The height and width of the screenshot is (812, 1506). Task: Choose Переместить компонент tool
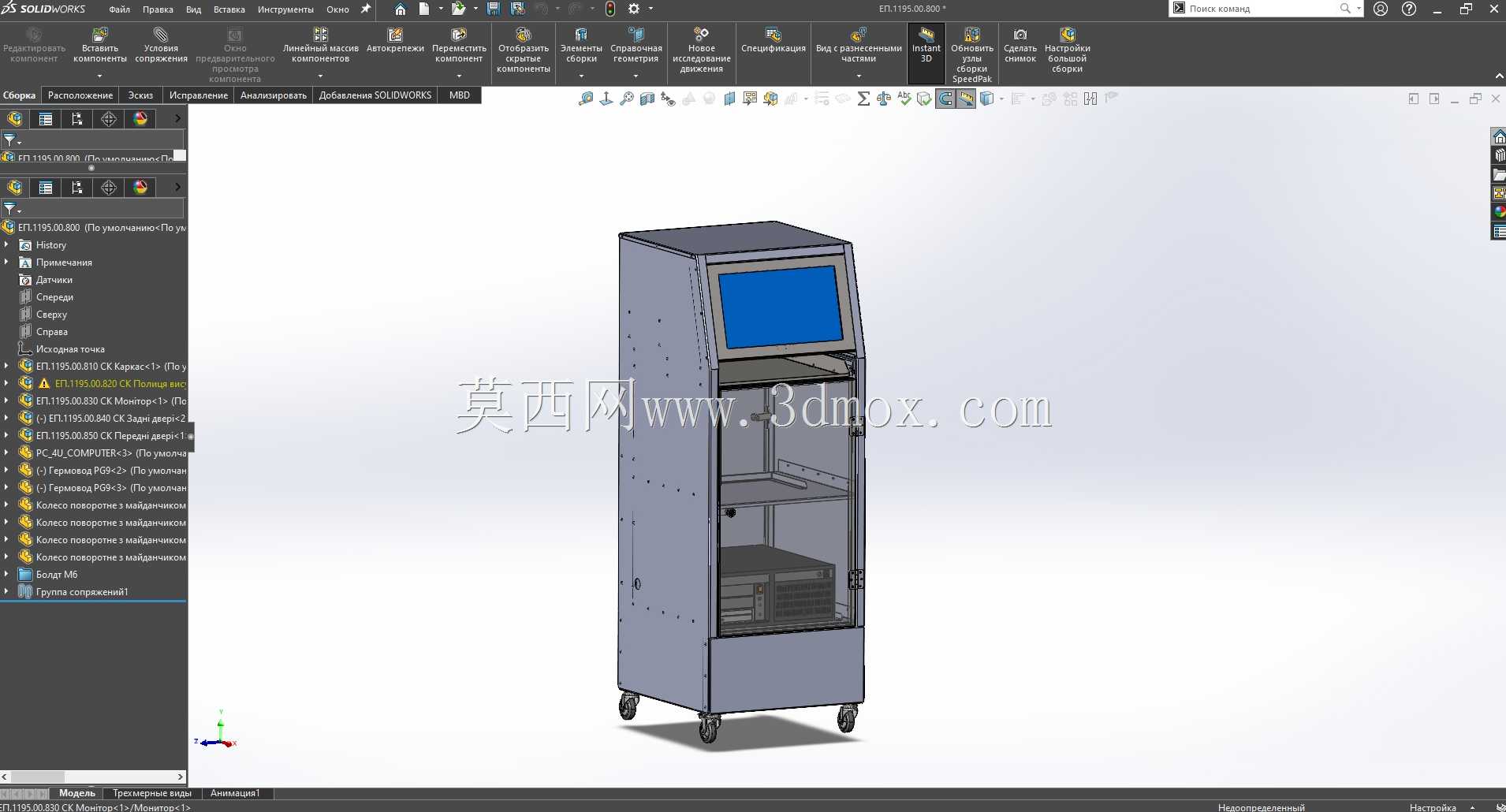pyautogui.click(x=459, y=46)
